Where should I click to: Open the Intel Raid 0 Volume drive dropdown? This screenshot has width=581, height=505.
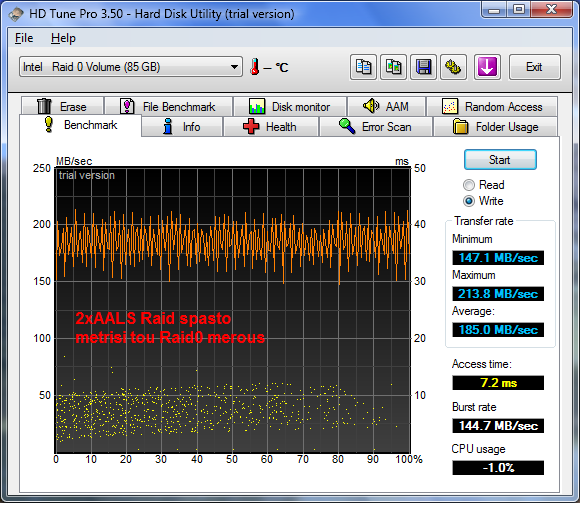click(x=131, y=67)
